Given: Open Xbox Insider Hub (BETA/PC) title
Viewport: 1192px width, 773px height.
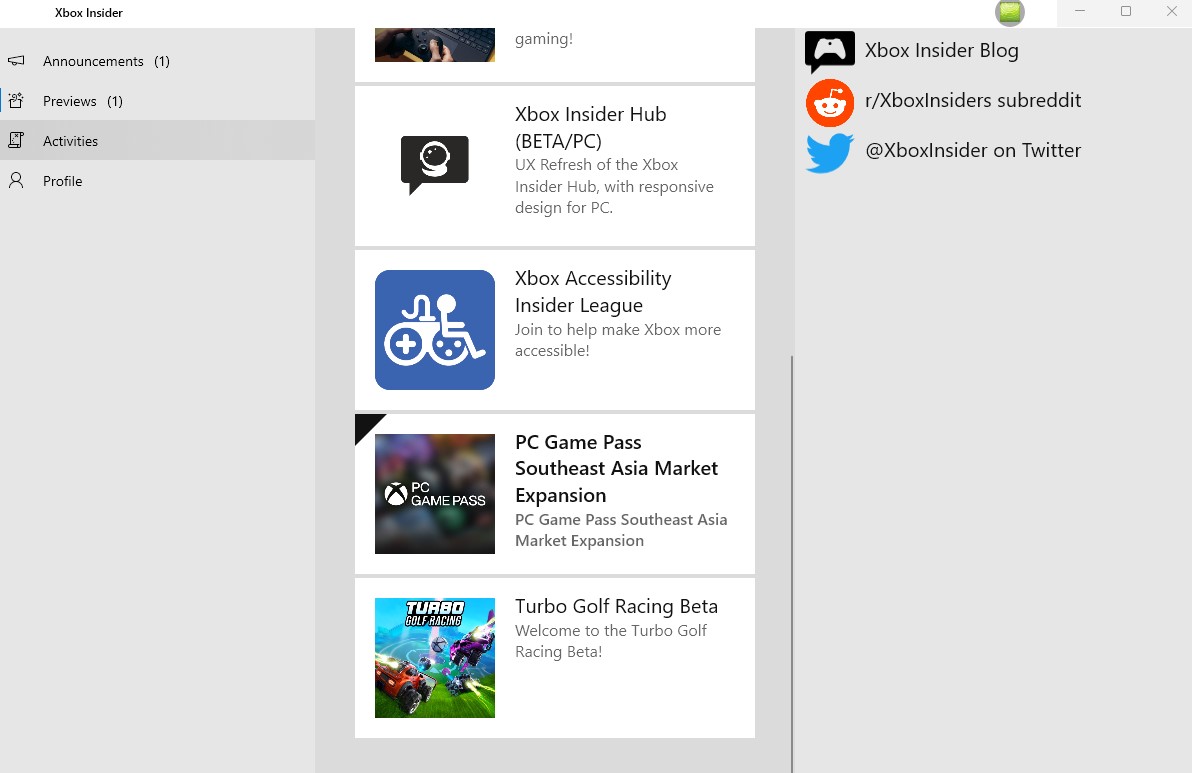Looking at the screenshot, I should 591,128.
